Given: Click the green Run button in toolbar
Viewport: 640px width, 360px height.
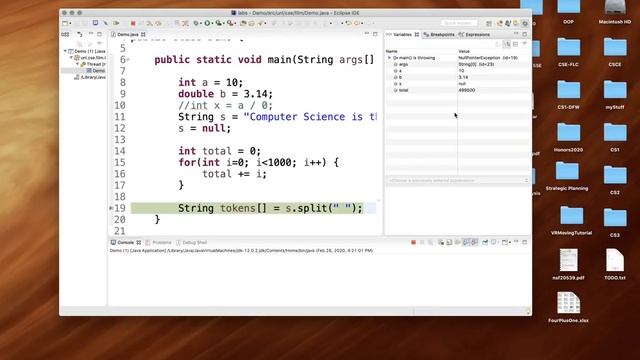Looking at the screenshot, I should pyautogui.click(x=207, y=23).
